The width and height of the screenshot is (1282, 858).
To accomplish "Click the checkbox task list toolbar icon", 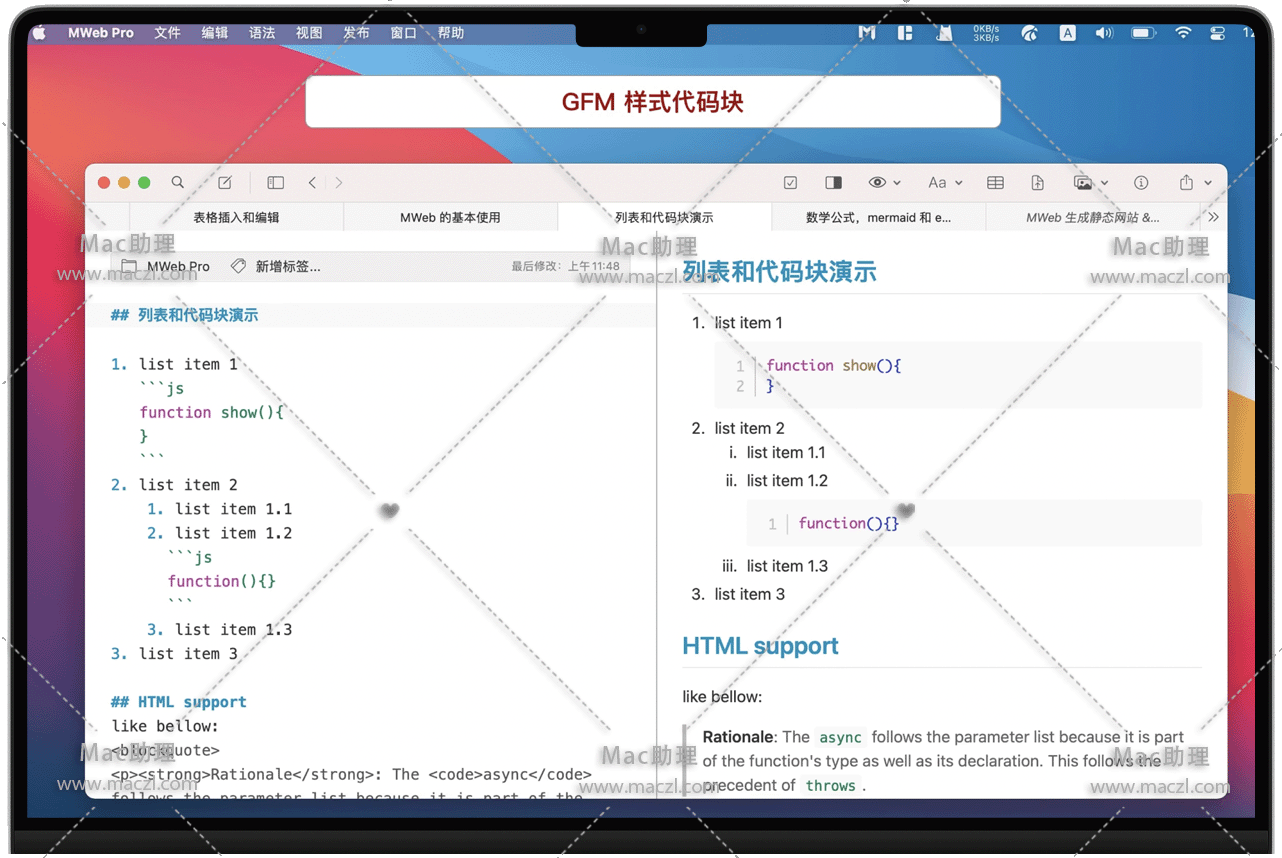I will pos(790,183).
